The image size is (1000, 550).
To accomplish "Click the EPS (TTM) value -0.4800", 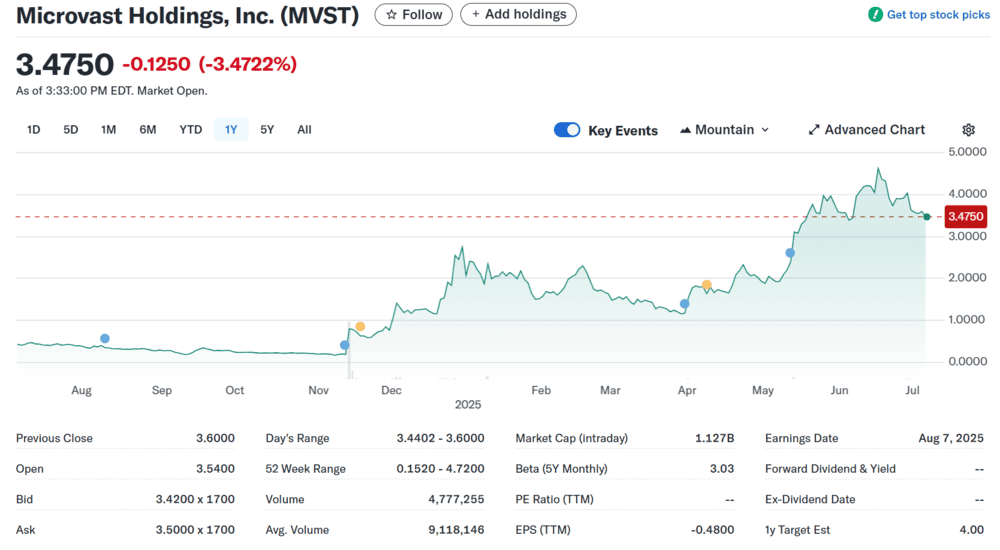I will pos(712,530).
